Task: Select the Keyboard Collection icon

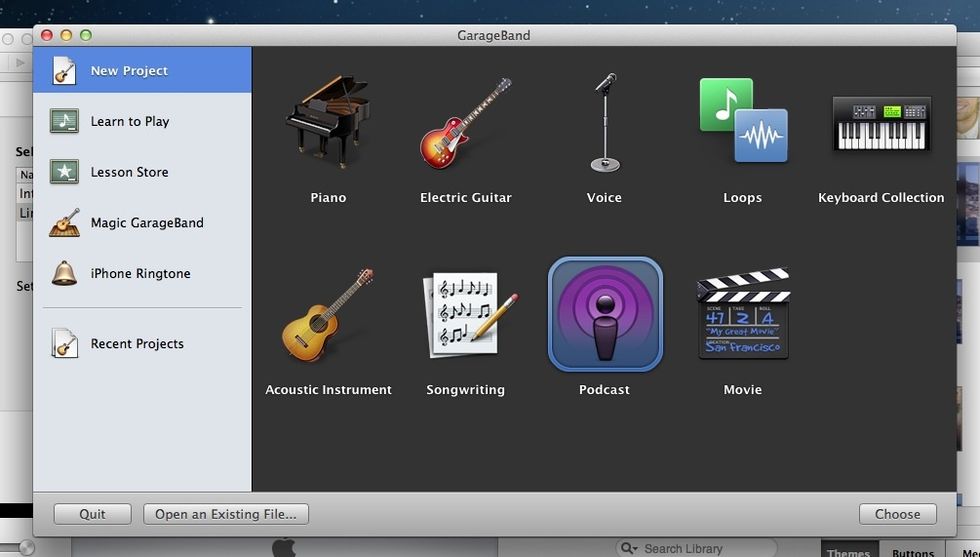Action: click(881, 124)
